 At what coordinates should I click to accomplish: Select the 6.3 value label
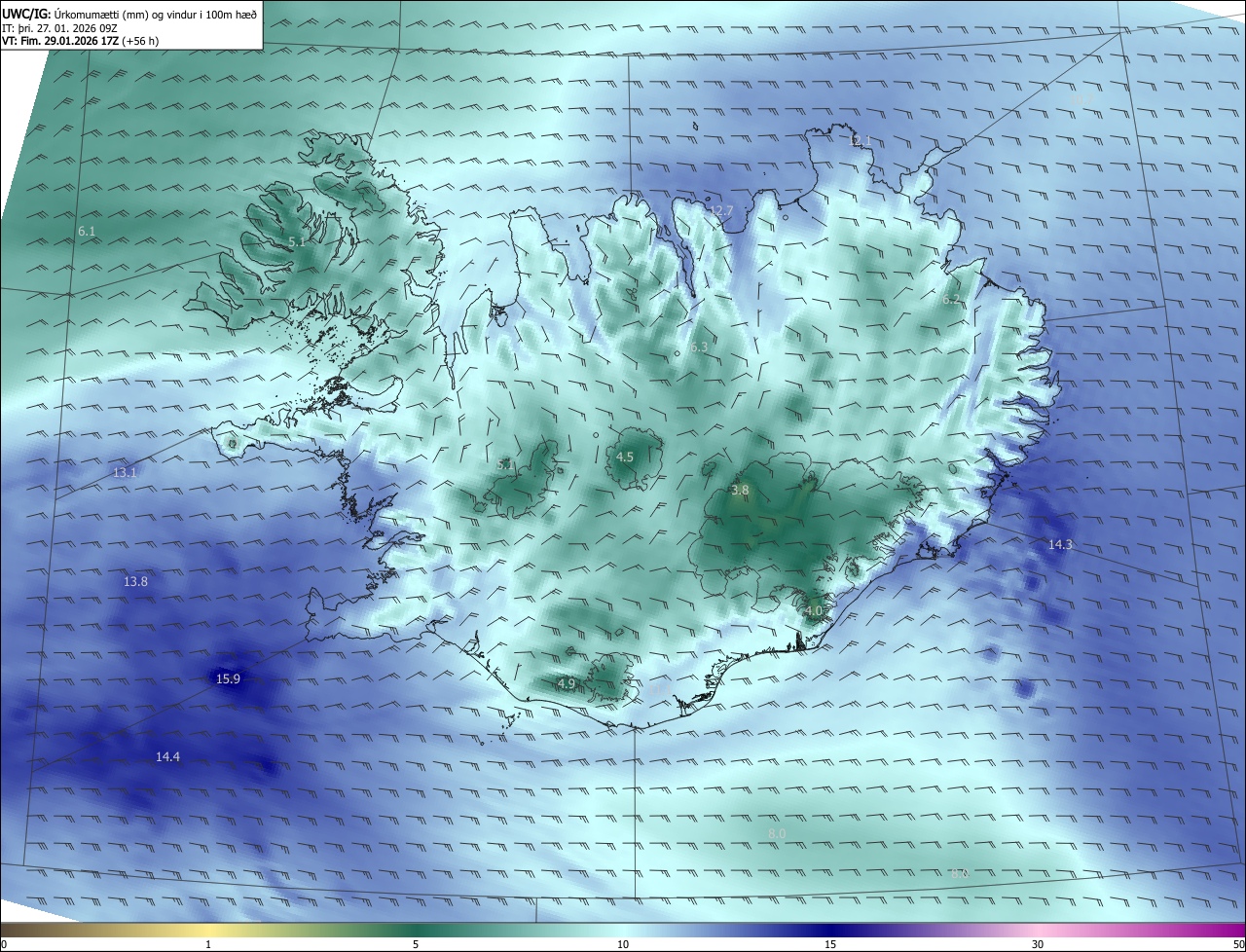699,347
